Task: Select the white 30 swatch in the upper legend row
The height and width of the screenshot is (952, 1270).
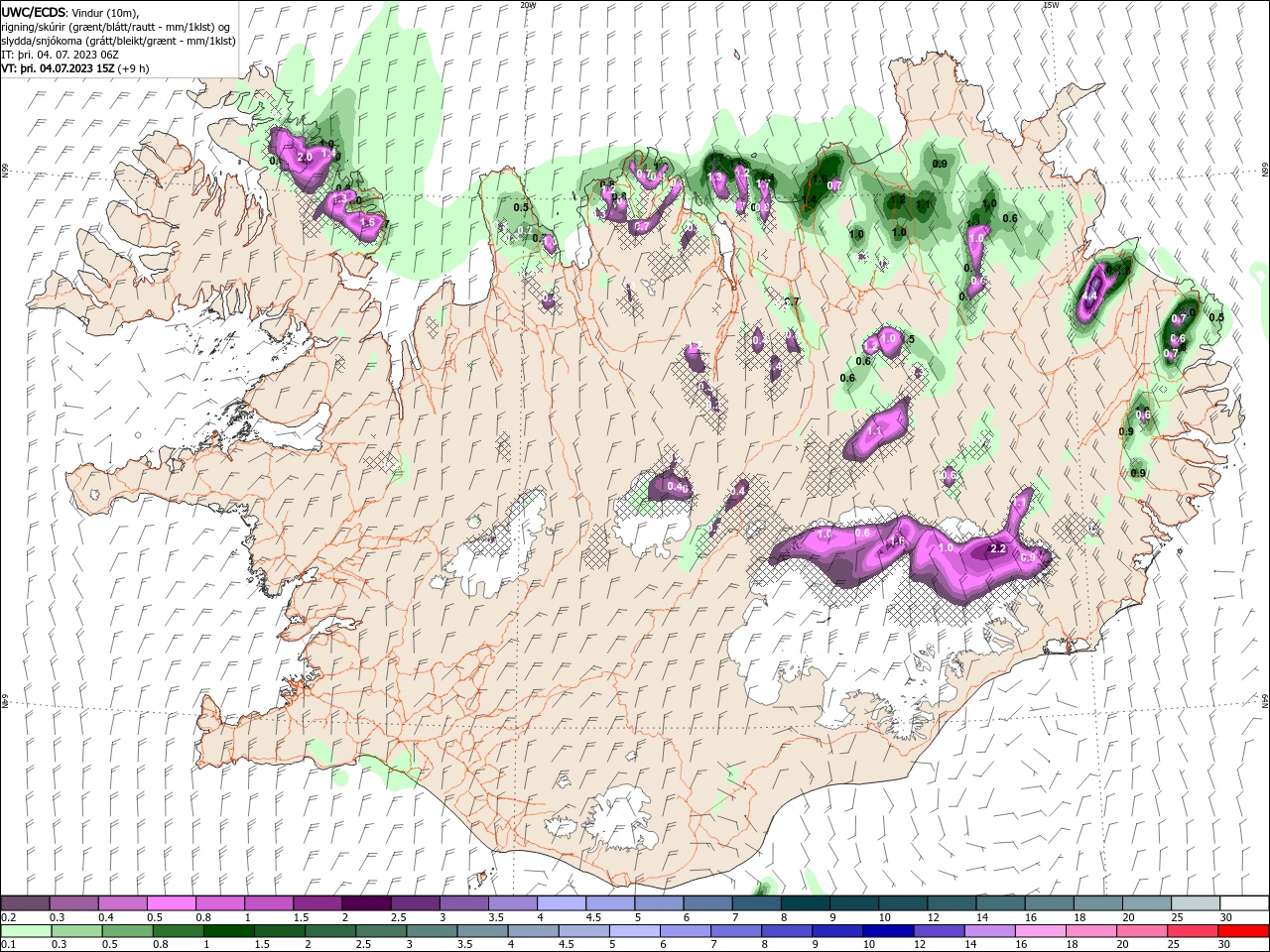Action: 1244,903
